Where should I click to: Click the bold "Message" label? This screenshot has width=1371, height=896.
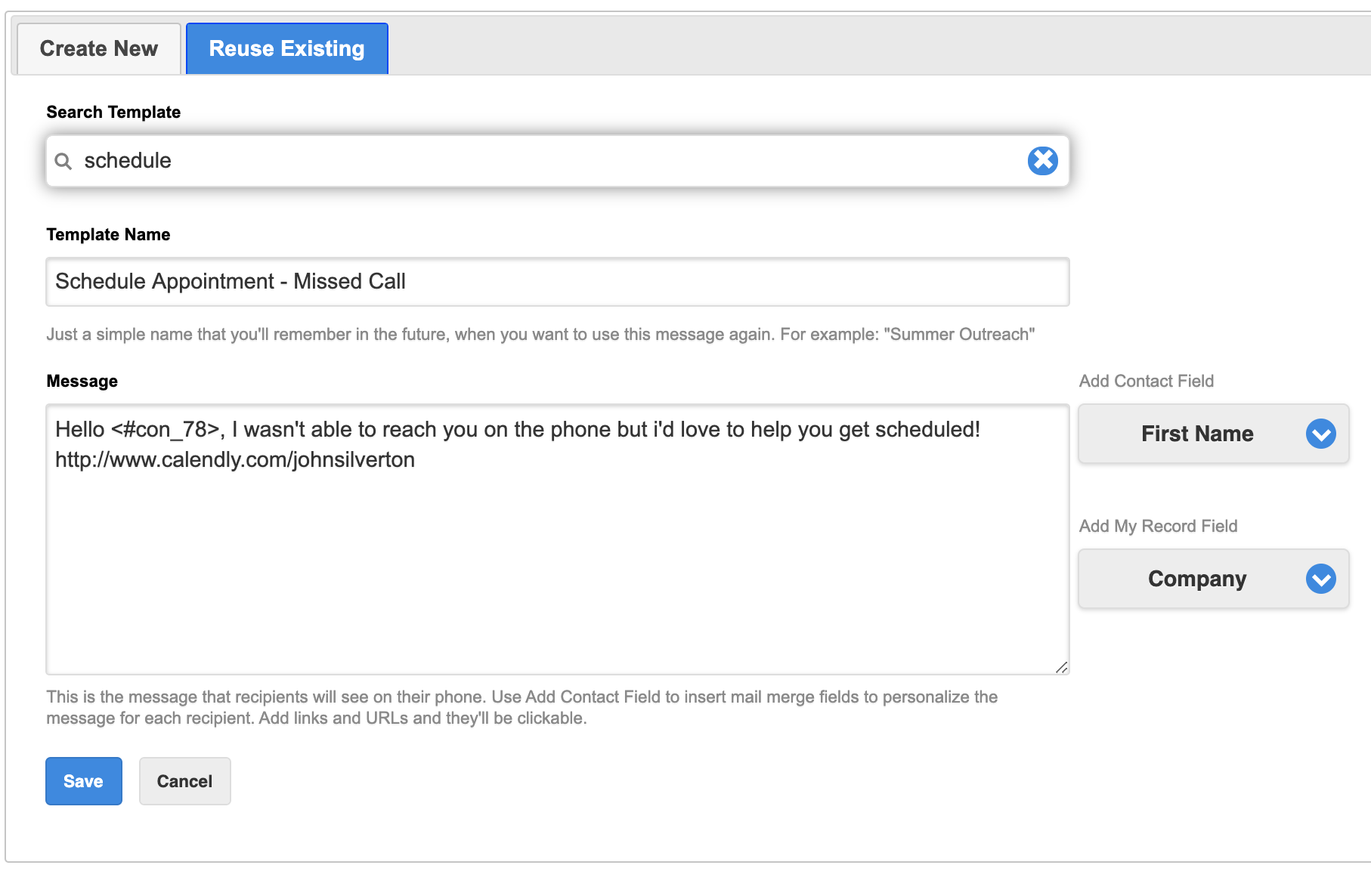pyautogui.click(x=82, y=381)
